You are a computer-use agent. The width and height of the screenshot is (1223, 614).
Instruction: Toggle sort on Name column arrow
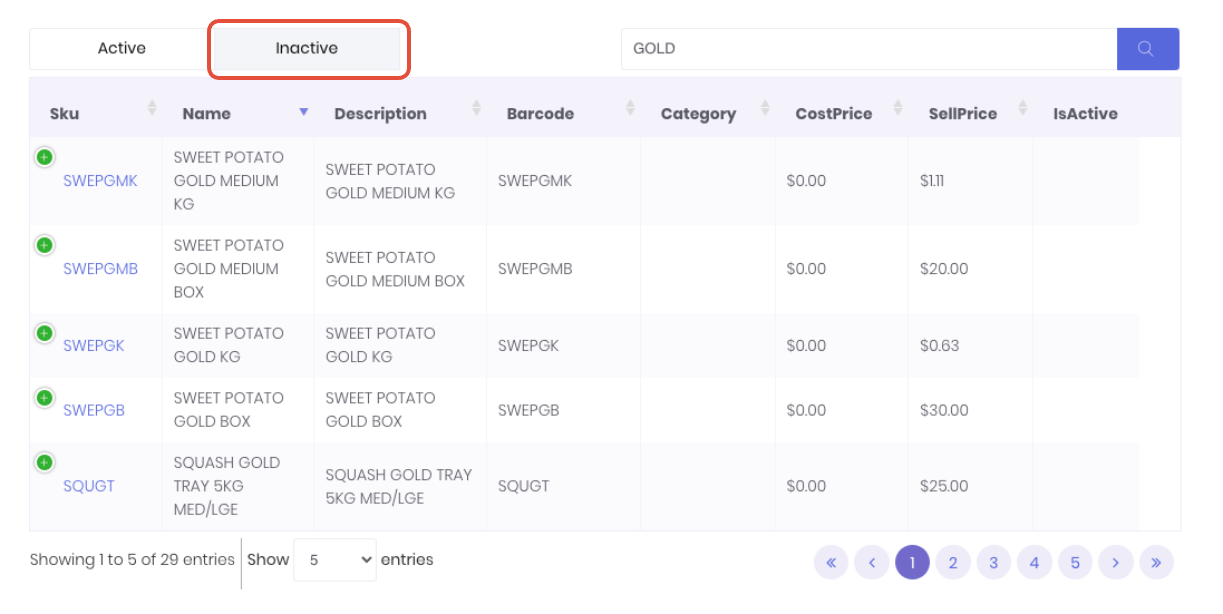[303, 112]
